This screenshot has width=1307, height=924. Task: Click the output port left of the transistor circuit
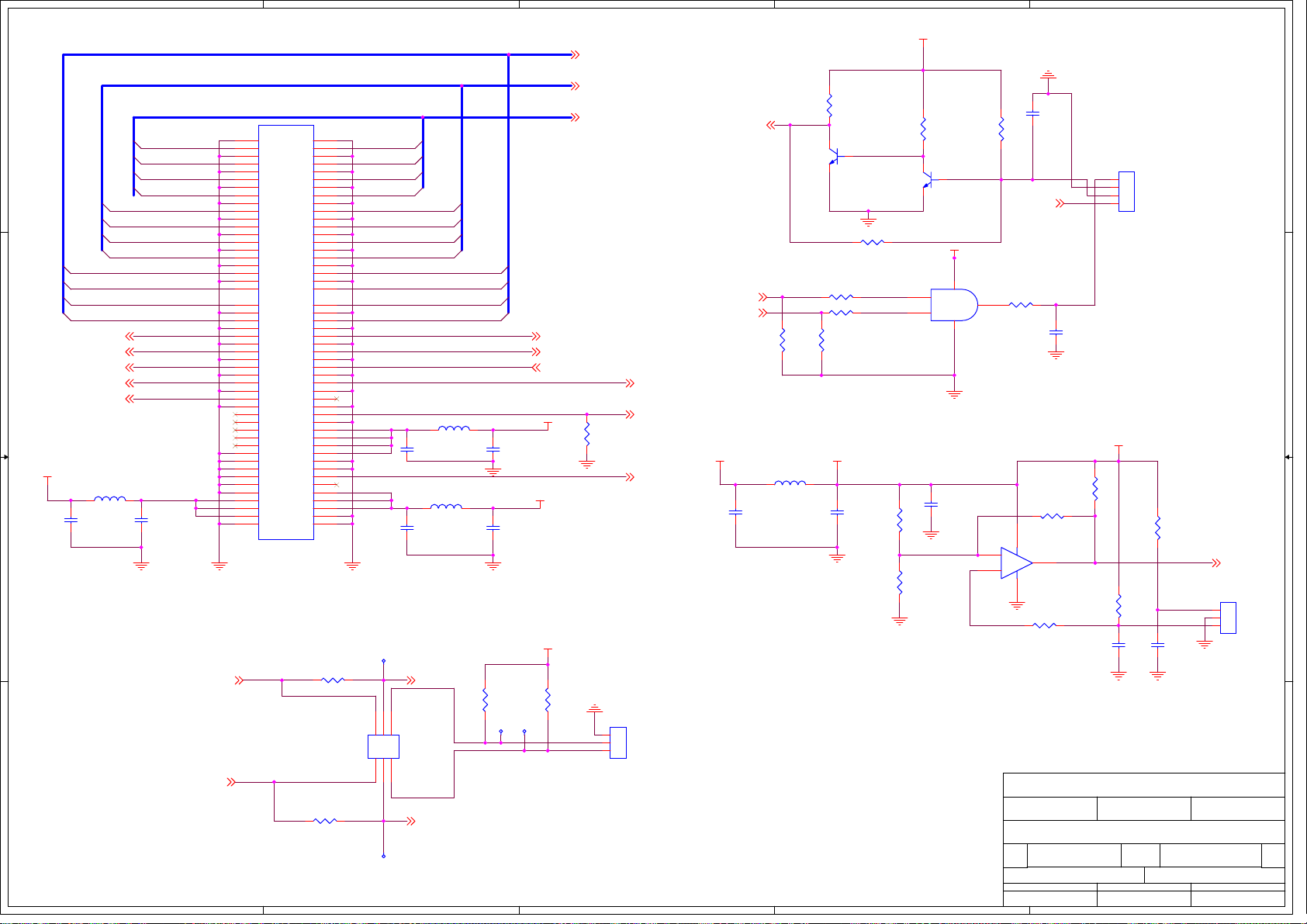(x=771, y=125)
